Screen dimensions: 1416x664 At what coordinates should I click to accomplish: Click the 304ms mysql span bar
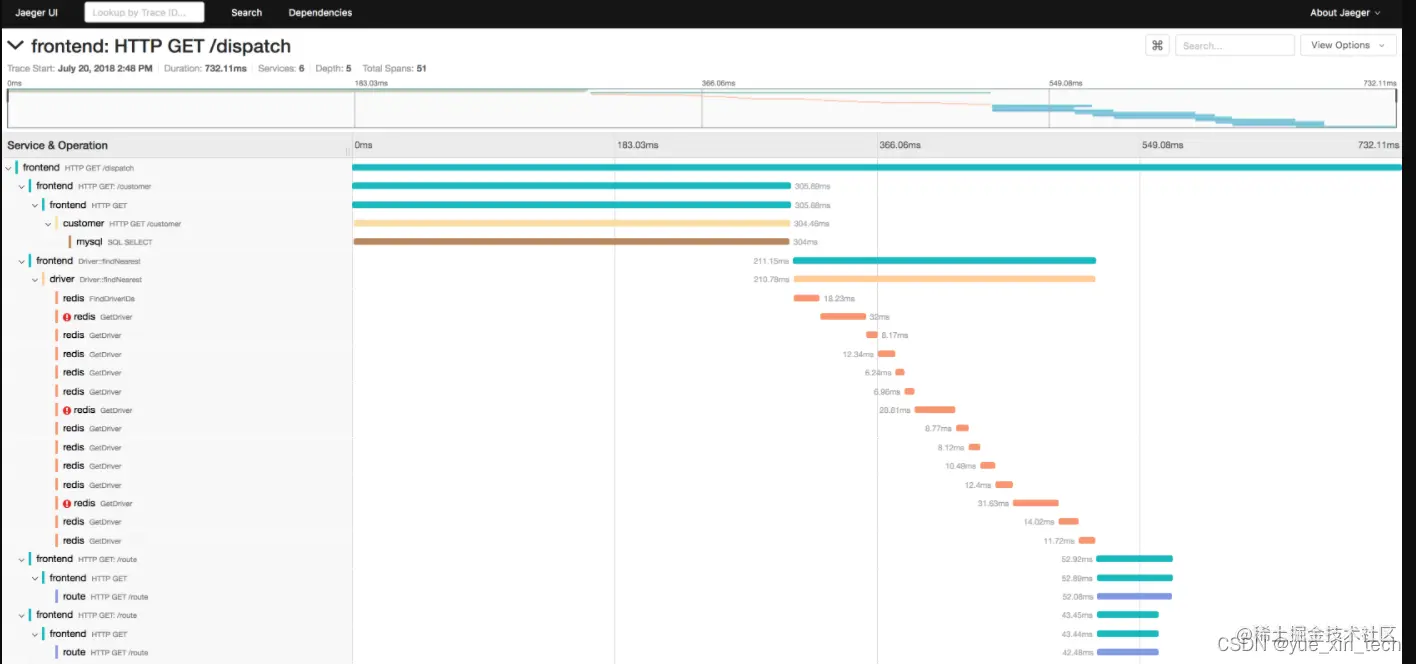pos(571,242)
